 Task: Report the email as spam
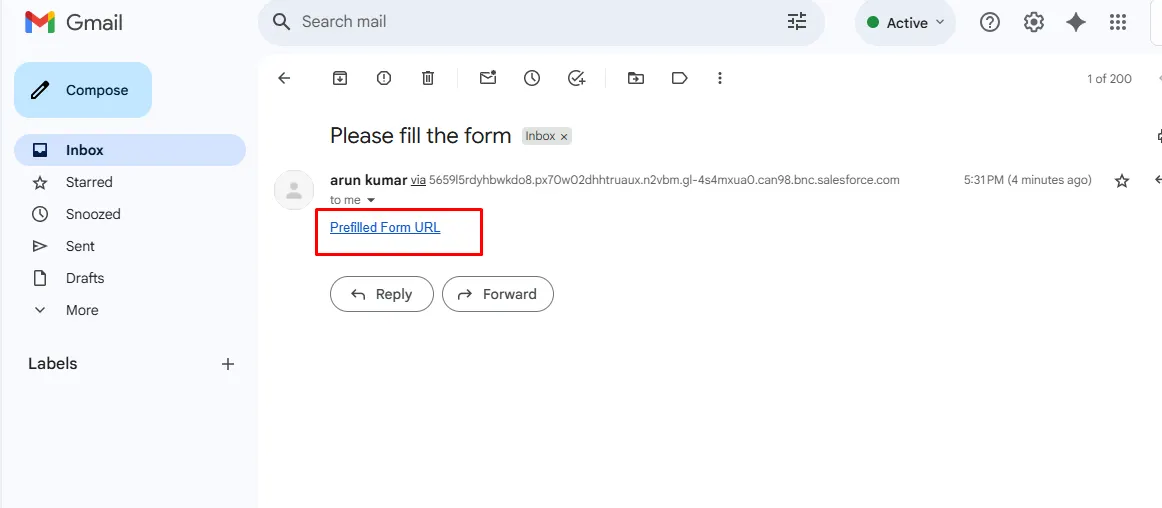tap(384, 78)
